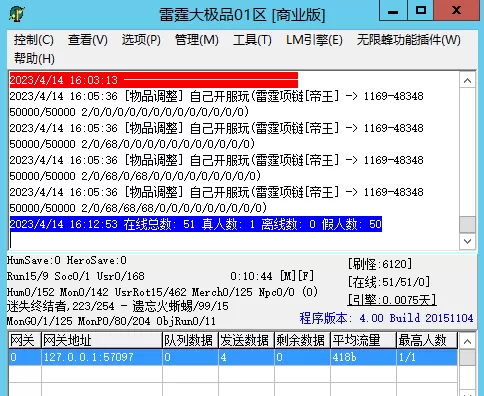Viewport: 484px width, 396px height.
Task: Click 程序版本: 4.00 Build 20151104 text
Action: pyautogui.click(x=386, y=318)
